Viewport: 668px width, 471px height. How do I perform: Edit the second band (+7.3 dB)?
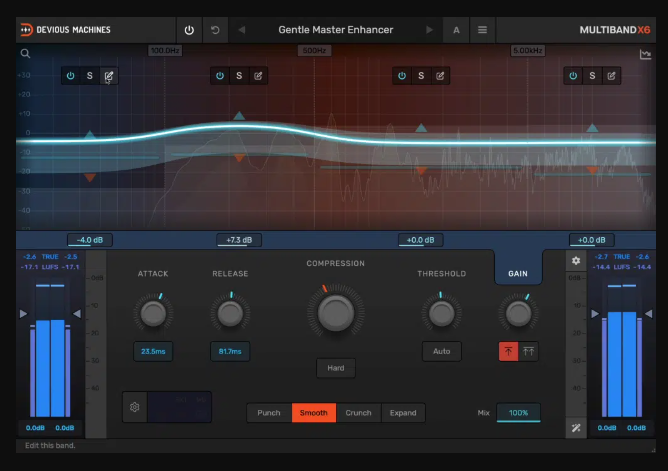coord(258,76)
